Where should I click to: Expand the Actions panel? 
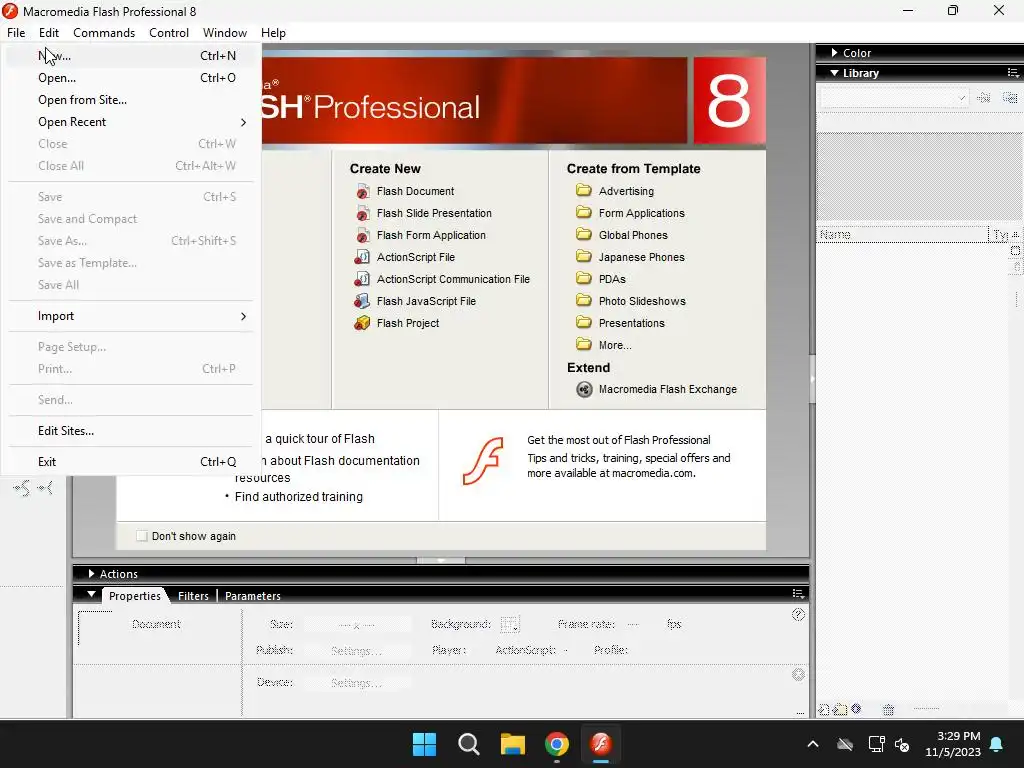[x=91, y=574]
